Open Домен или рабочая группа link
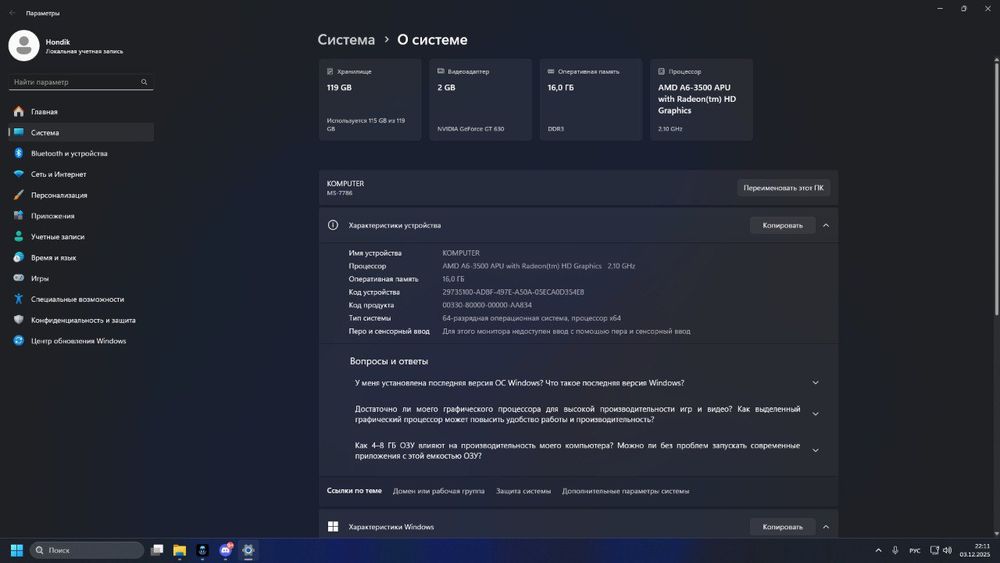The width and height of the screenshot is (1000, 563). click(x=439, y=491)
